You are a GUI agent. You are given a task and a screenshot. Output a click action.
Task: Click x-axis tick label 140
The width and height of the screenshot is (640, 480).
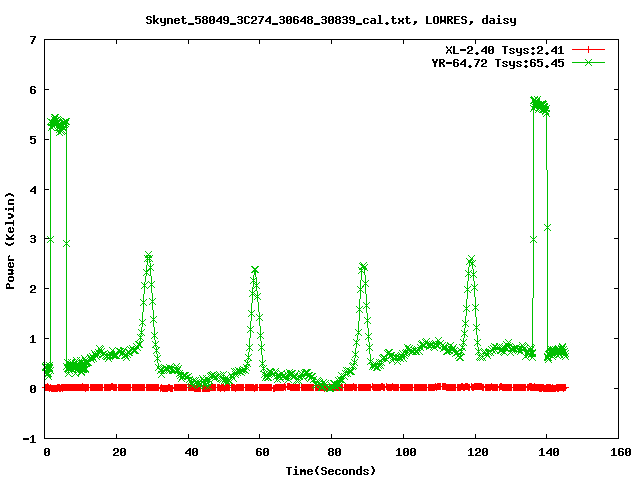point(549,452)
